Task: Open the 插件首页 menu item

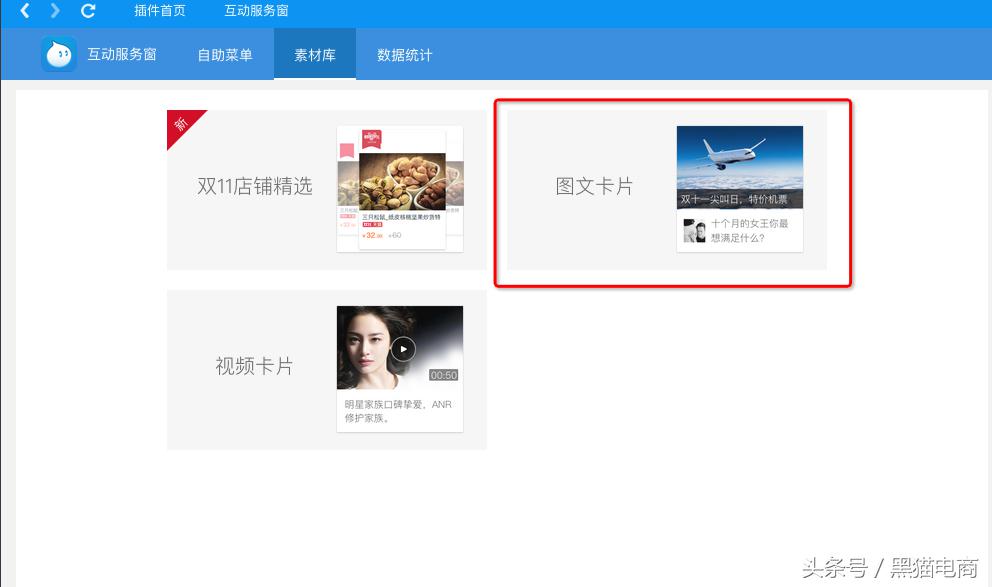Action: 160,12
